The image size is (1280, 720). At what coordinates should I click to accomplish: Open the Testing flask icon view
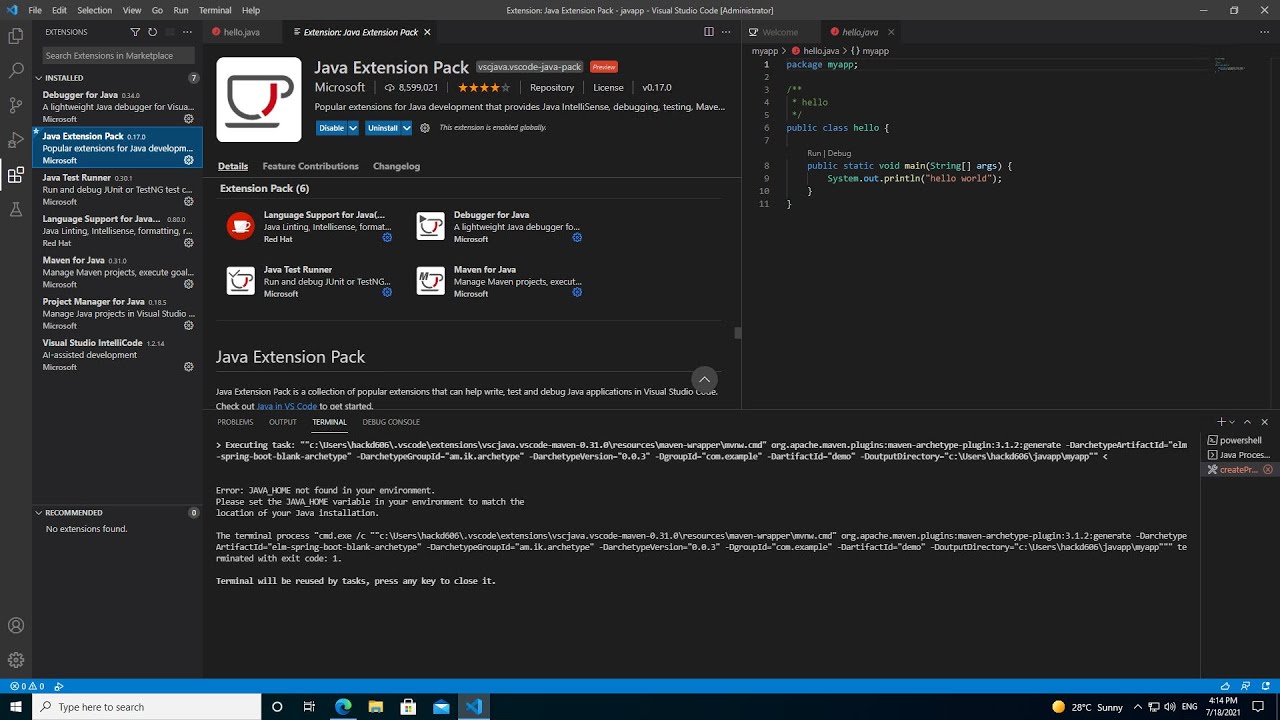pos(16,209)
